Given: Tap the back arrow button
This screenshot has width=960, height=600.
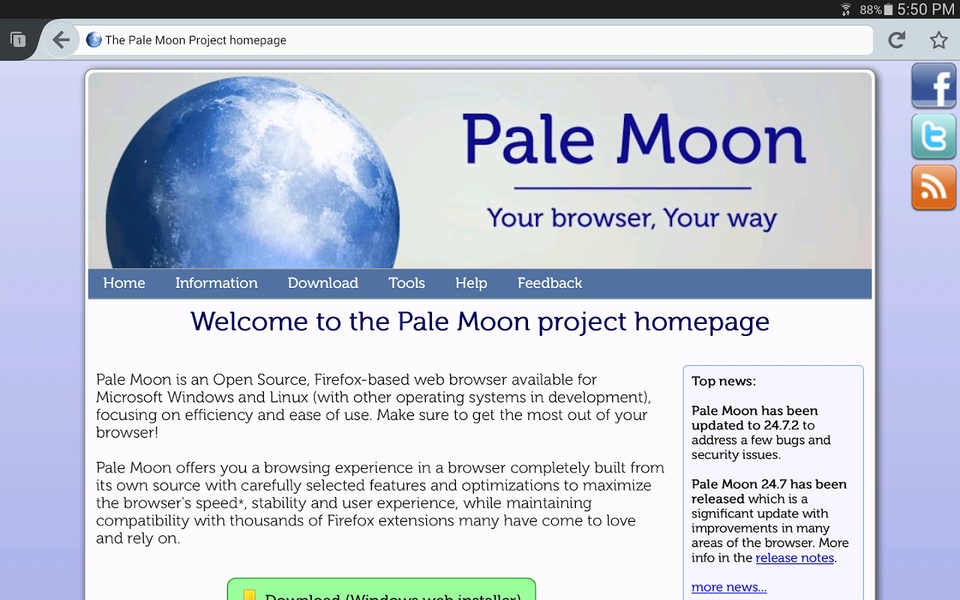Looking at the screenshot, I should (x=61, y=40).
